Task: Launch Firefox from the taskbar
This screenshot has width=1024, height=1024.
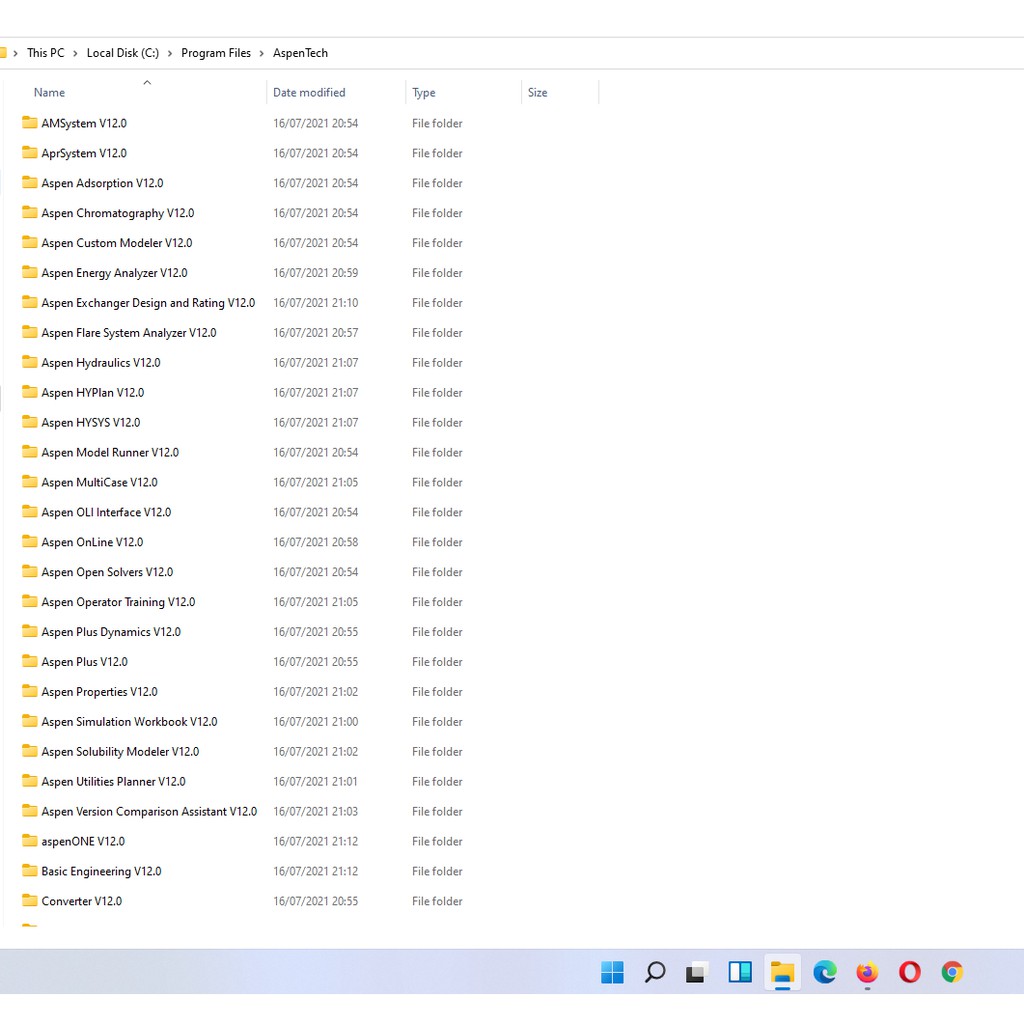Action: (x=867, y=972)
